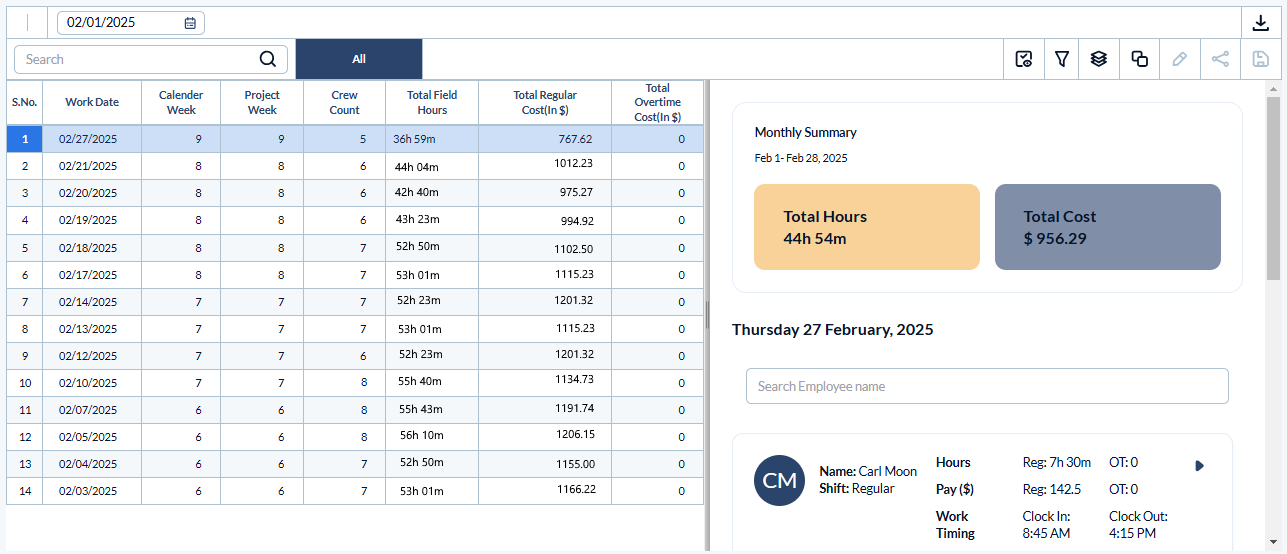
Task: Click the Work Date column header
Action: click(92, 102)
